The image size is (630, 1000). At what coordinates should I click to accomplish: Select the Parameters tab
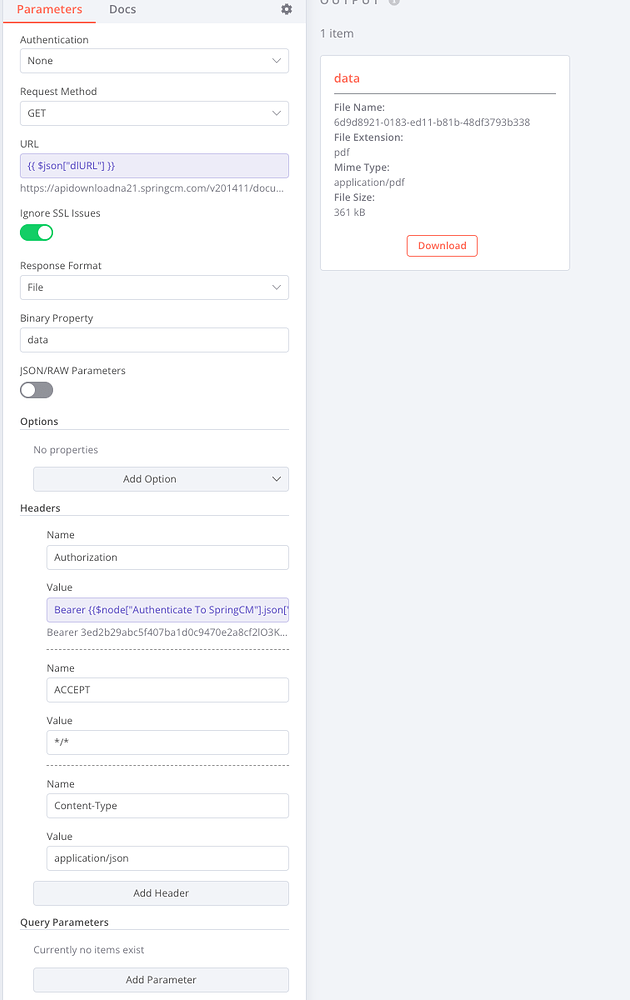pyautogui.click(x=50, y=10)
